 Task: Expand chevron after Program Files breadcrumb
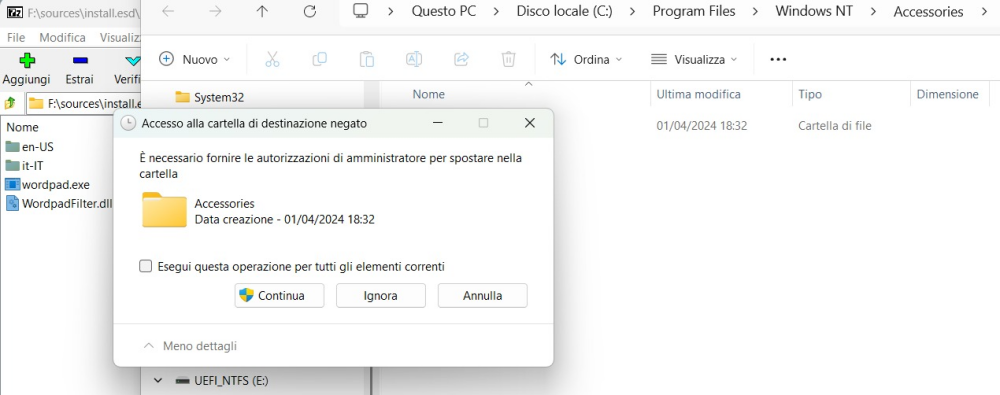(x=755, y=11)
